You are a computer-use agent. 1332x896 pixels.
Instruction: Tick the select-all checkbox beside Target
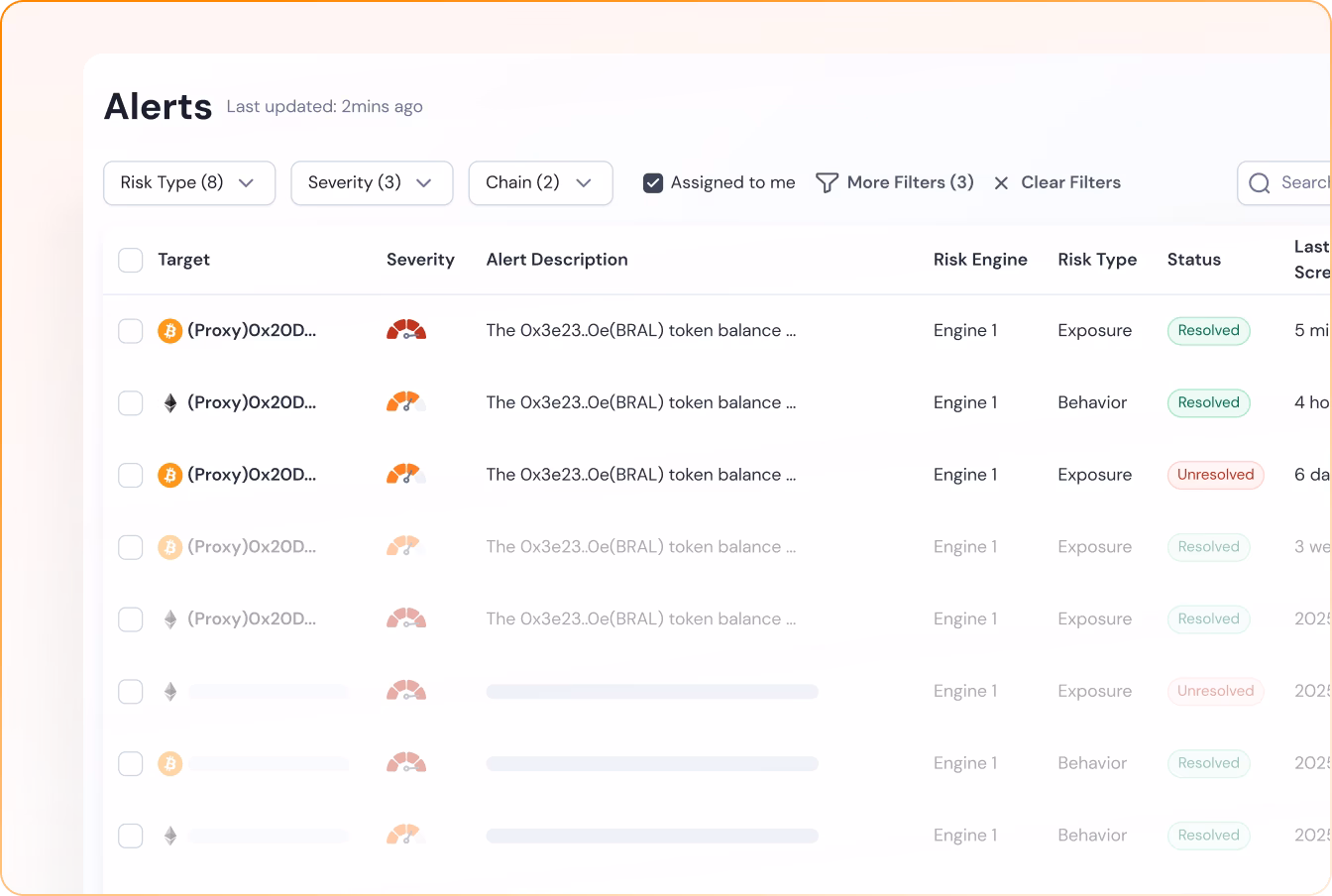[131, 260]
